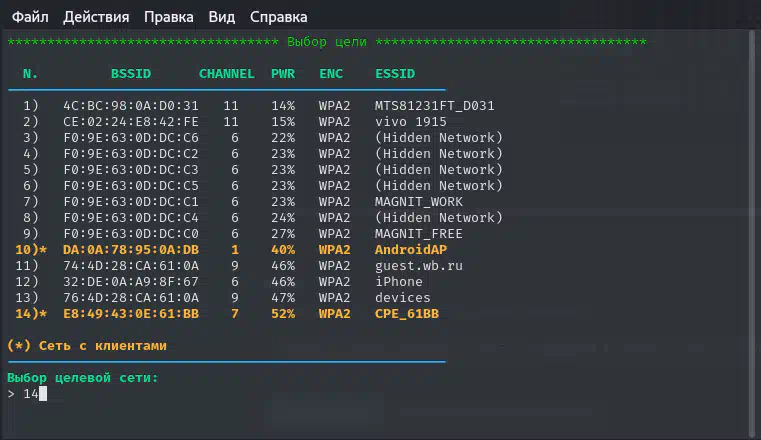Click BSSID 76:4D:28:CA:61:0A
The width and height of the screenshot is (761, 440).
point(131,298)
